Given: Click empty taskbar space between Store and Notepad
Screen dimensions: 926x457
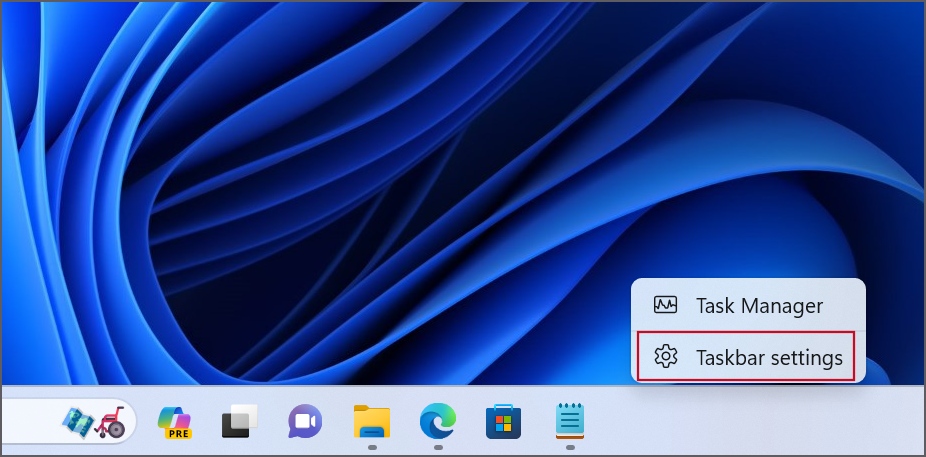Looking at the screenshot, I should [536, 422].
